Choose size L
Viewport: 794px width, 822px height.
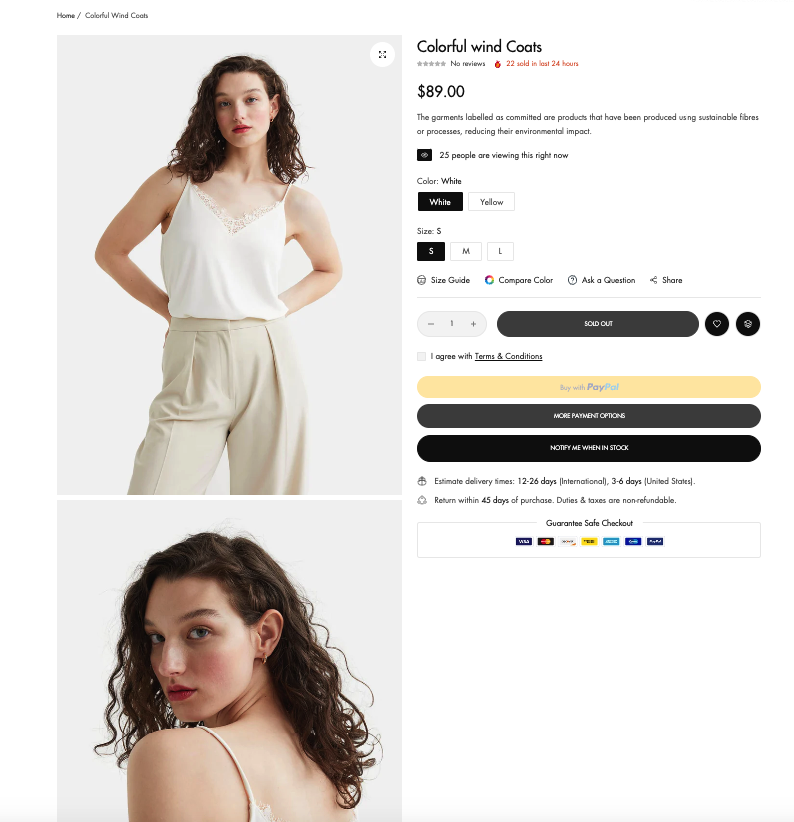500,251
